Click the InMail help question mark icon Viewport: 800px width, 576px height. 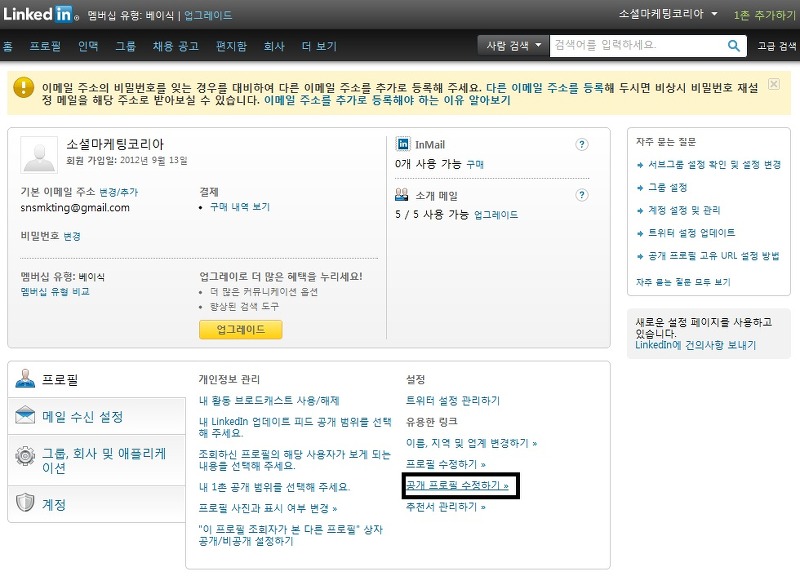tap(582, 144)
